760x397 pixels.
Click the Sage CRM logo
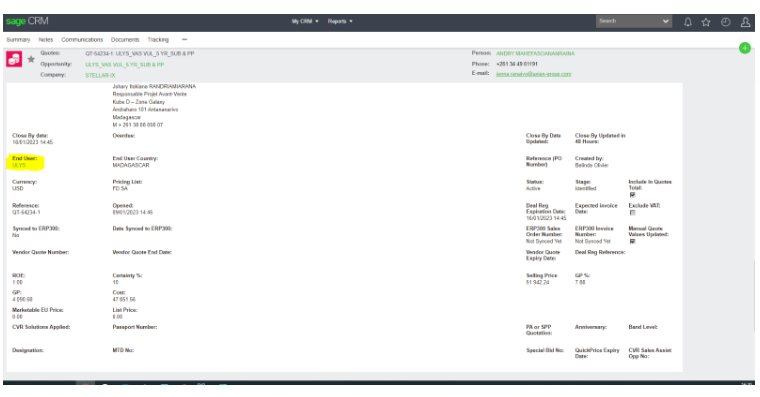point(27,21)
